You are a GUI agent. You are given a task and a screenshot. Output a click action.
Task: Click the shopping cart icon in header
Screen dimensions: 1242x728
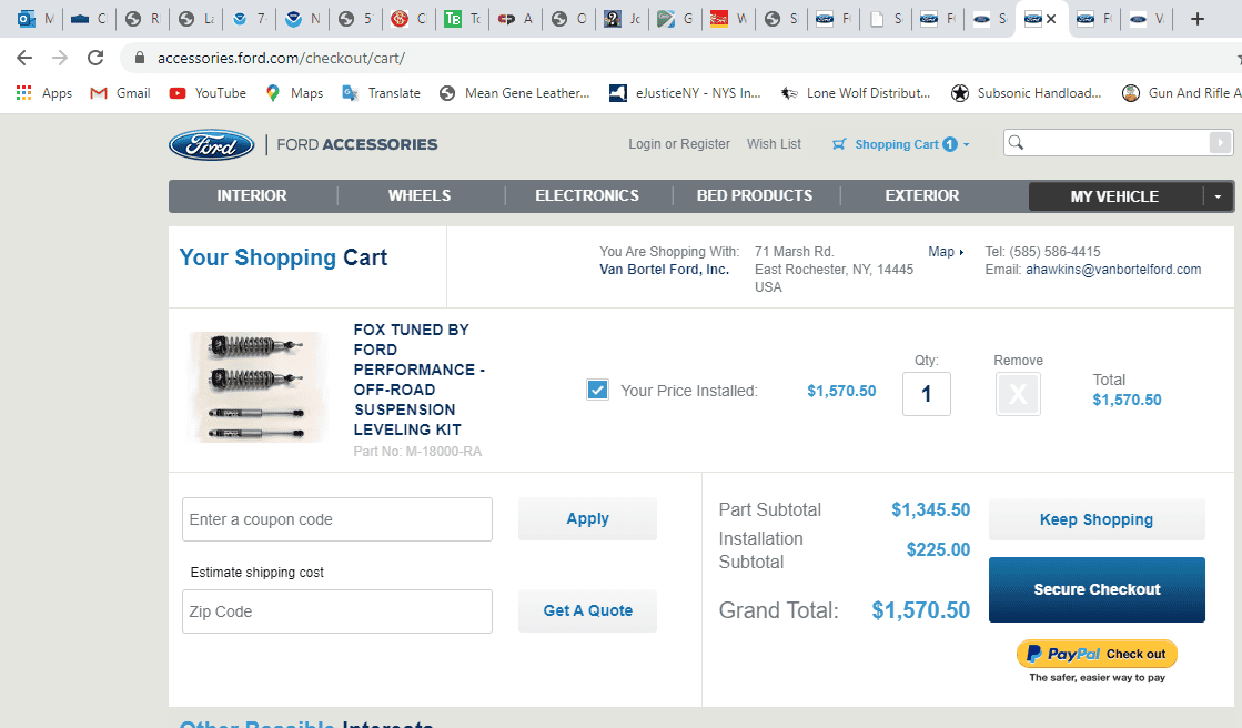click(x=839, y=144)
